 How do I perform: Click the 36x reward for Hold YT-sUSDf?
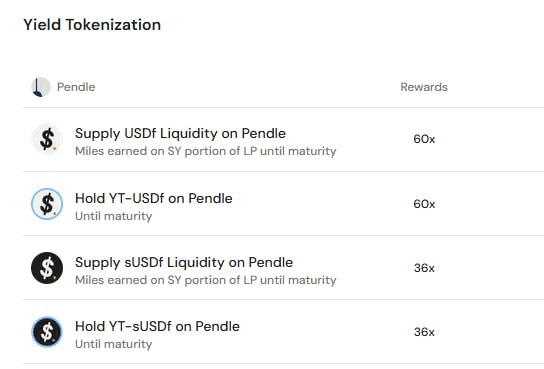click(424, 332)
